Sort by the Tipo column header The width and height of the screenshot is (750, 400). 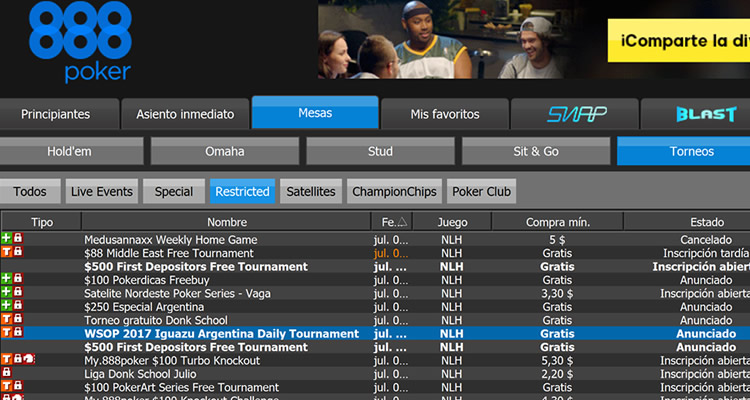(x=42, y=222)
